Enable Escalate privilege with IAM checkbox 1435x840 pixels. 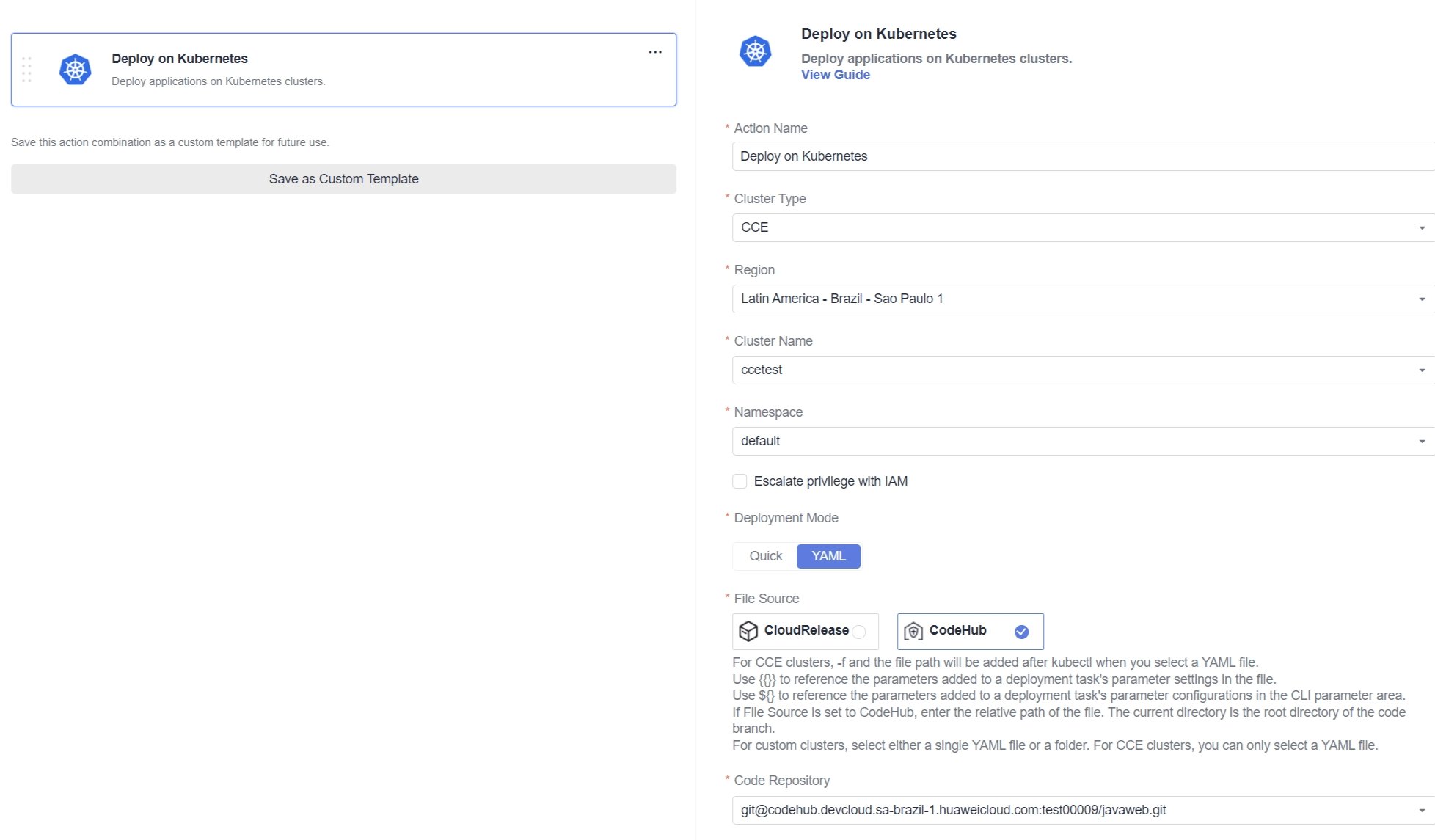(x=740, y=481)
